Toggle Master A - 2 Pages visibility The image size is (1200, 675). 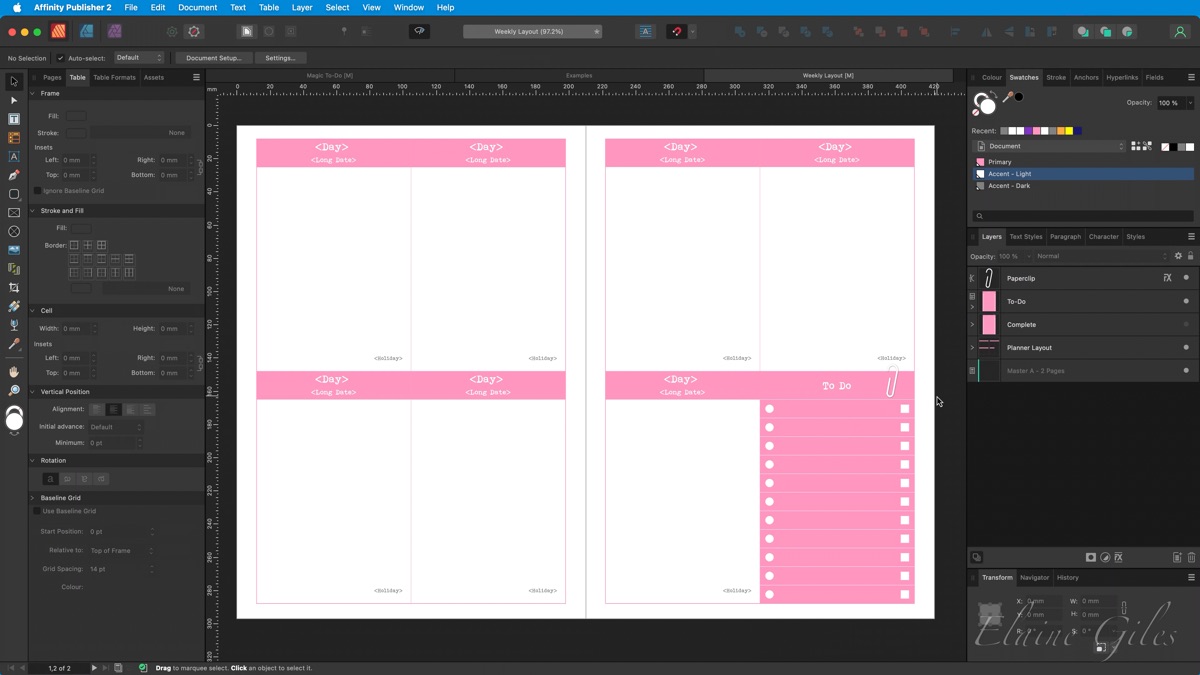[x=1186, y=370]
